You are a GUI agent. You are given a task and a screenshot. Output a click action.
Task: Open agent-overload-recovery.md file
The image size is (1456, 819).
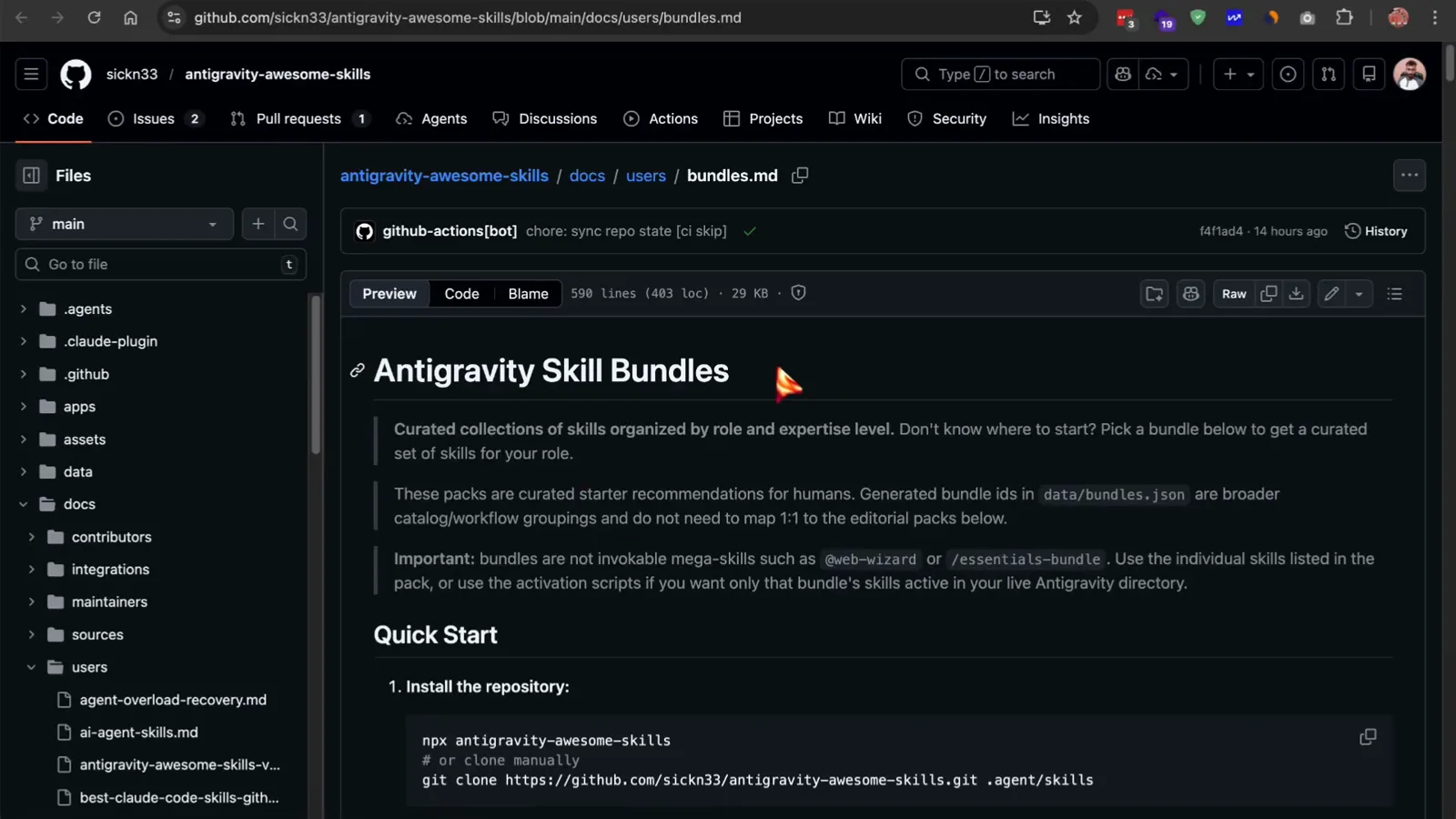[173, 700]
